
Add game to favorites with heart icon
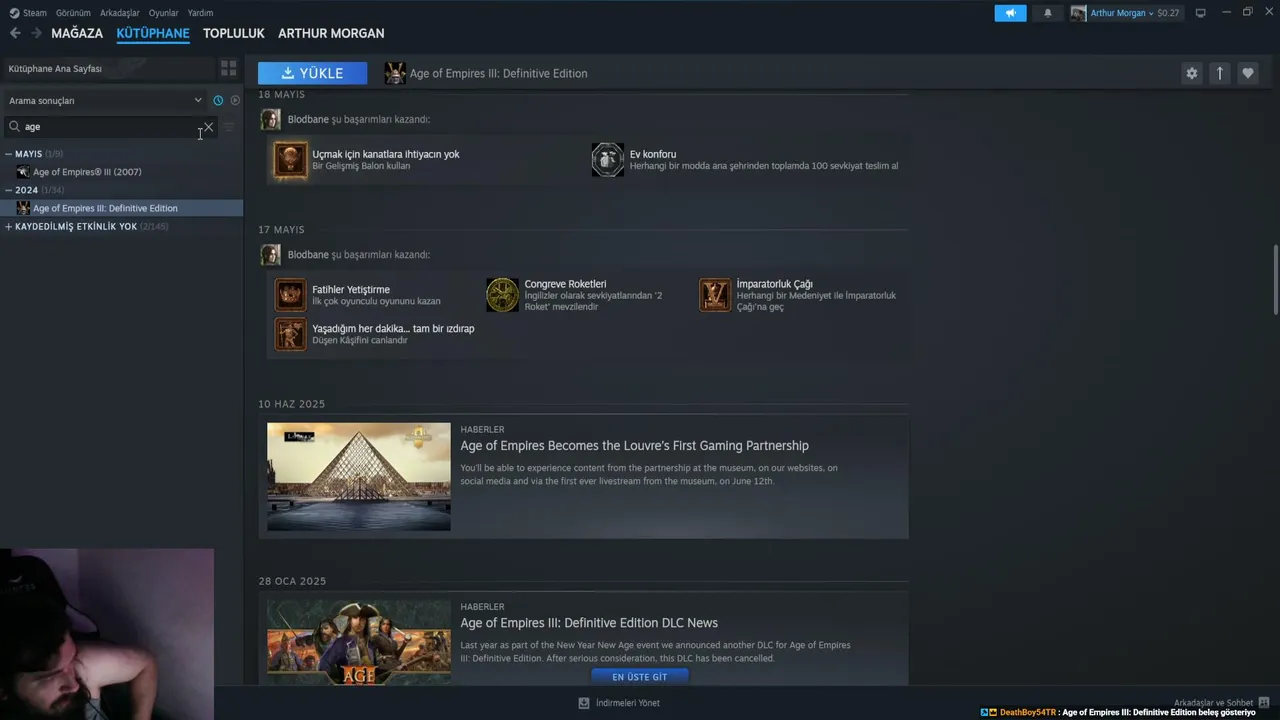(x=1247, y=73)
